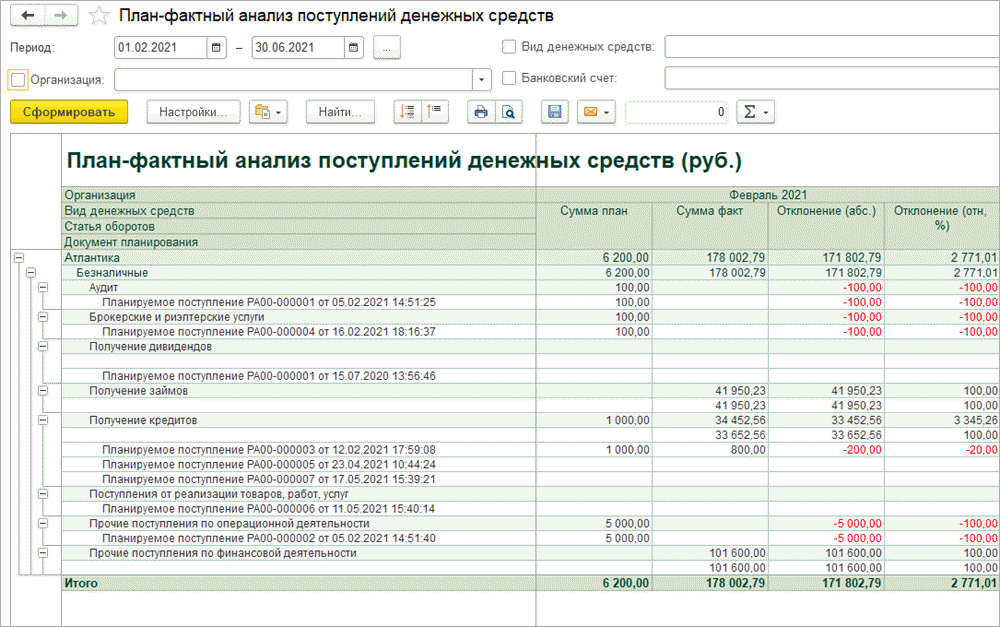Open calendar for period end date
Image resolution: width=1000 pixels, height=627 pixels.
point(353,47)
